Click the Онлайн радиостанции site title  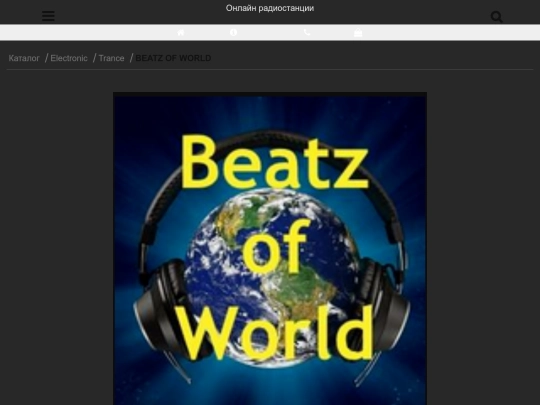[270, 8]
